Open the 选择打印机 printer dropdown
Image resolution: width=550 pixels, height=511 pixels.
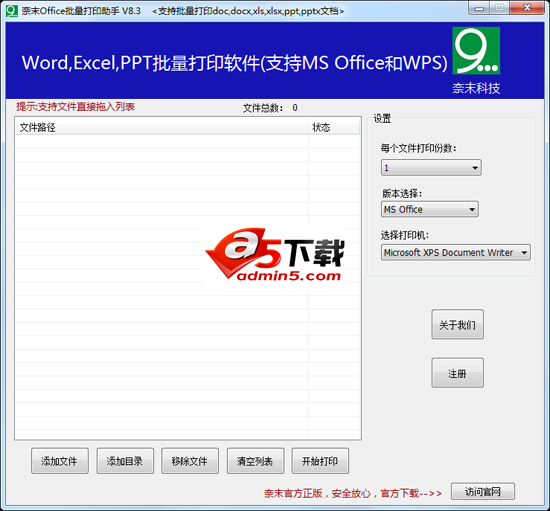(456, 253)
